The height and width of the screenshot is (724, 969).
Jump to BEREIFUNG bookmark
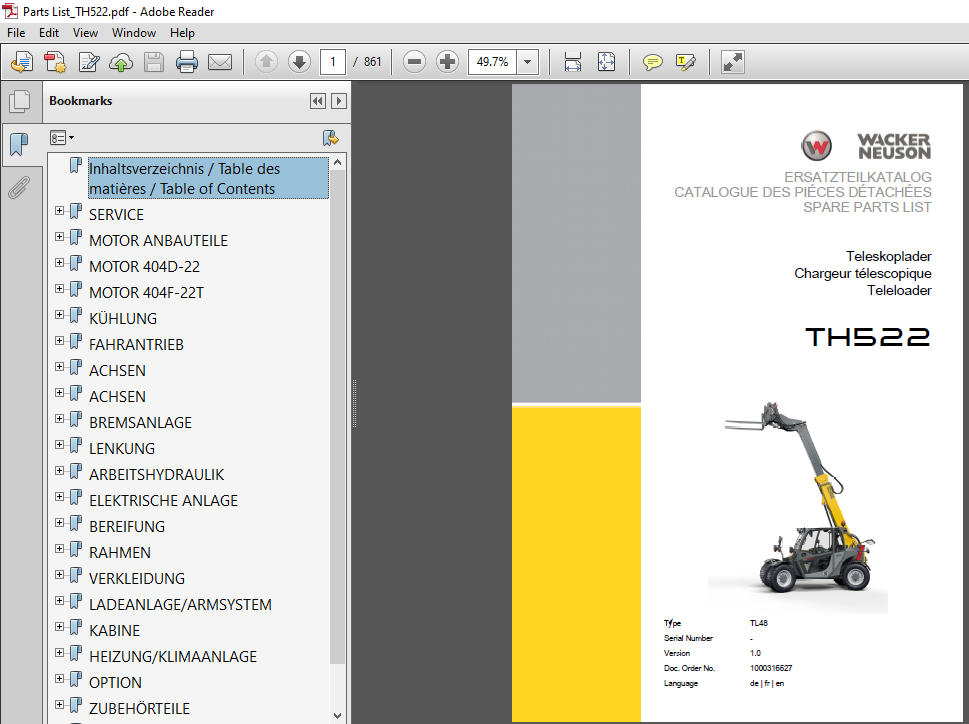(127, 527)
